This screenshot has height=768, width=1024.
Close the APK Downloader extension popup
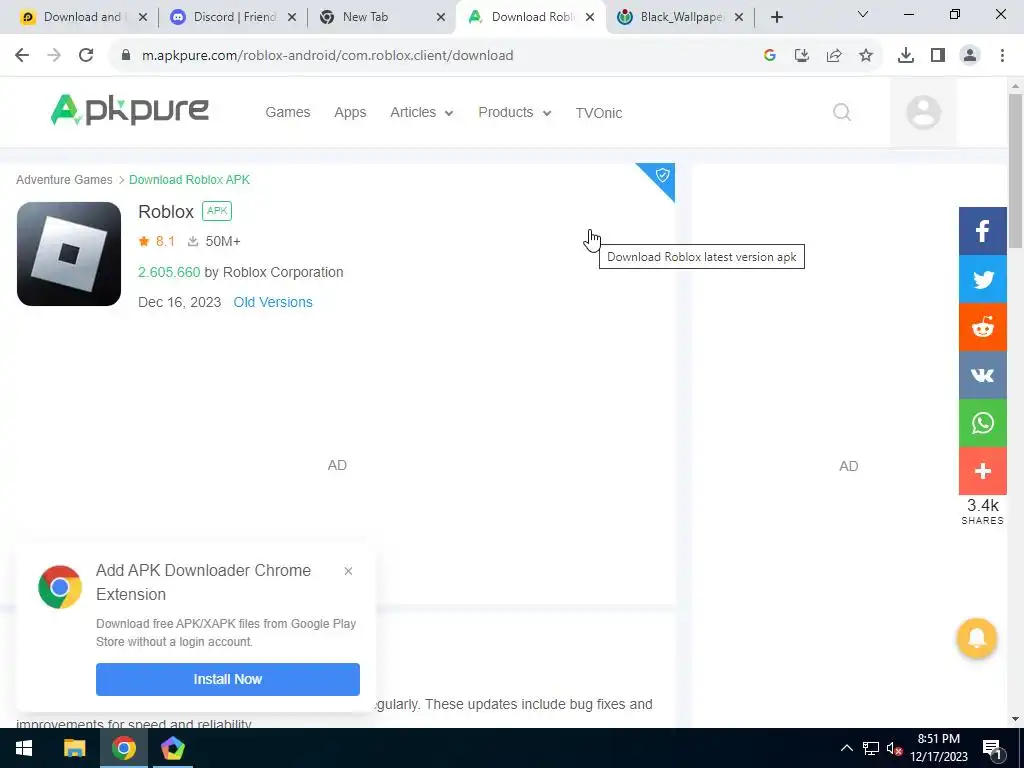(348, 571)
